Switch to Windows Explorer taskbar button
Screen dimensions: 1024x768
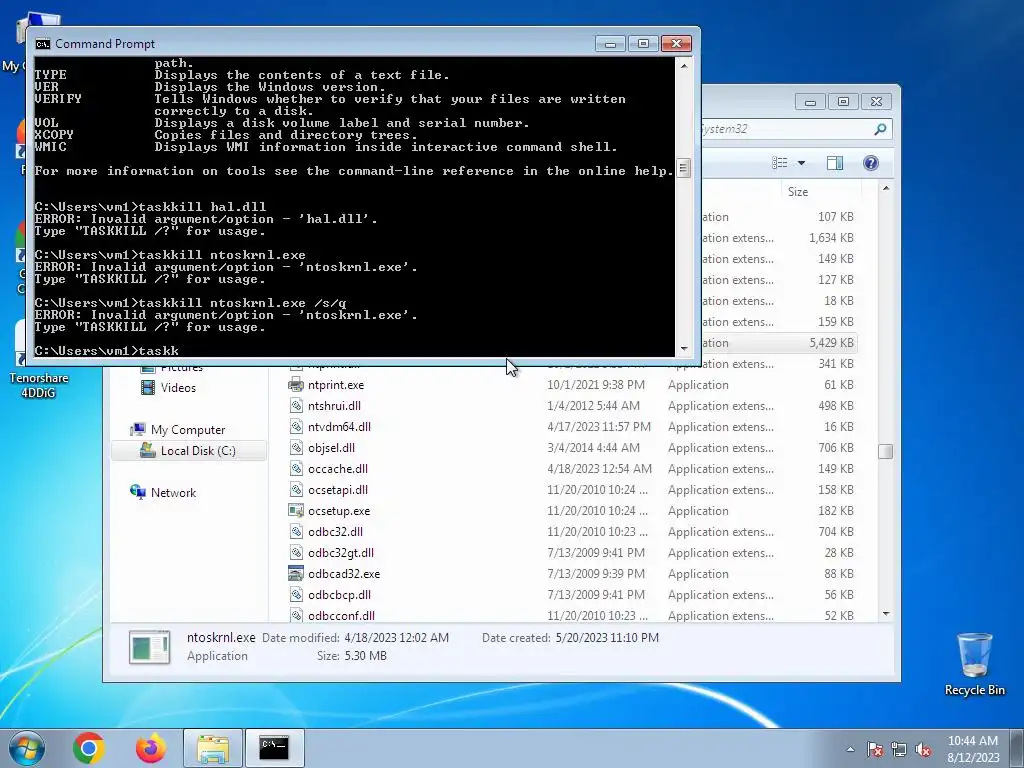pyautogui.click(x=213, y=748)
